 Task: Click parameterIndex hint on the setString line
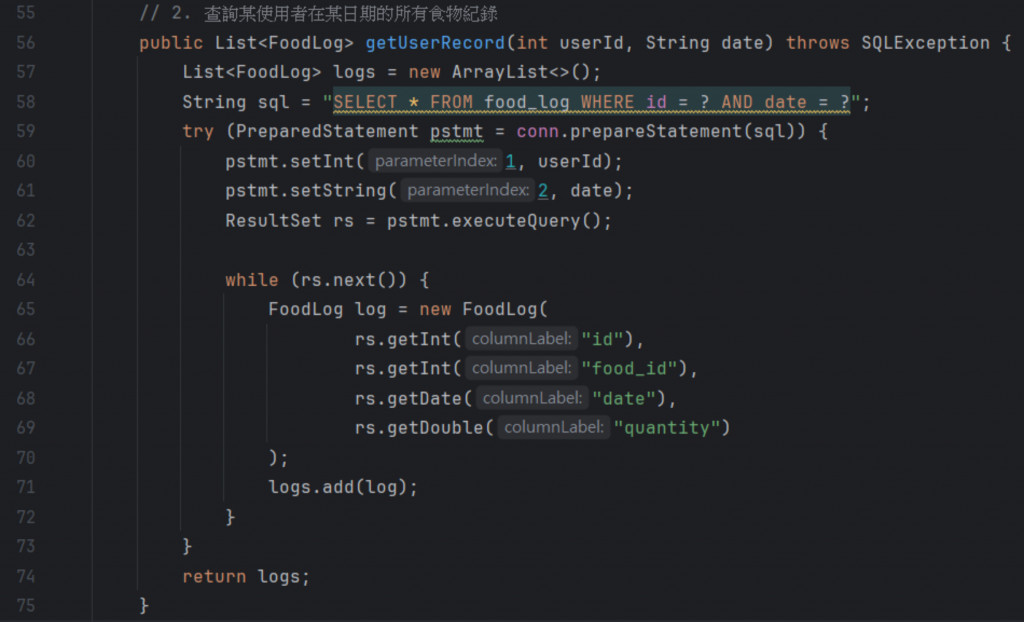[468, 191]
